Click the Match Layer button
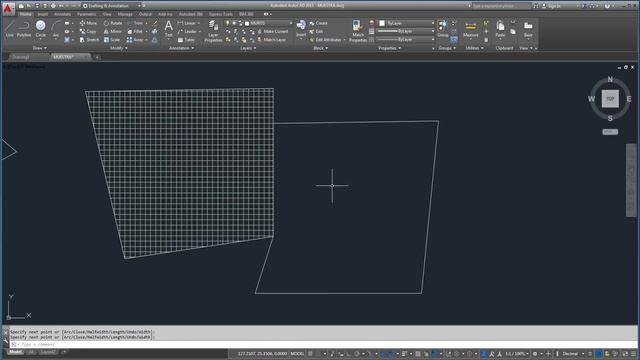This screenshot has width=640, height=360. pos(271,40)
